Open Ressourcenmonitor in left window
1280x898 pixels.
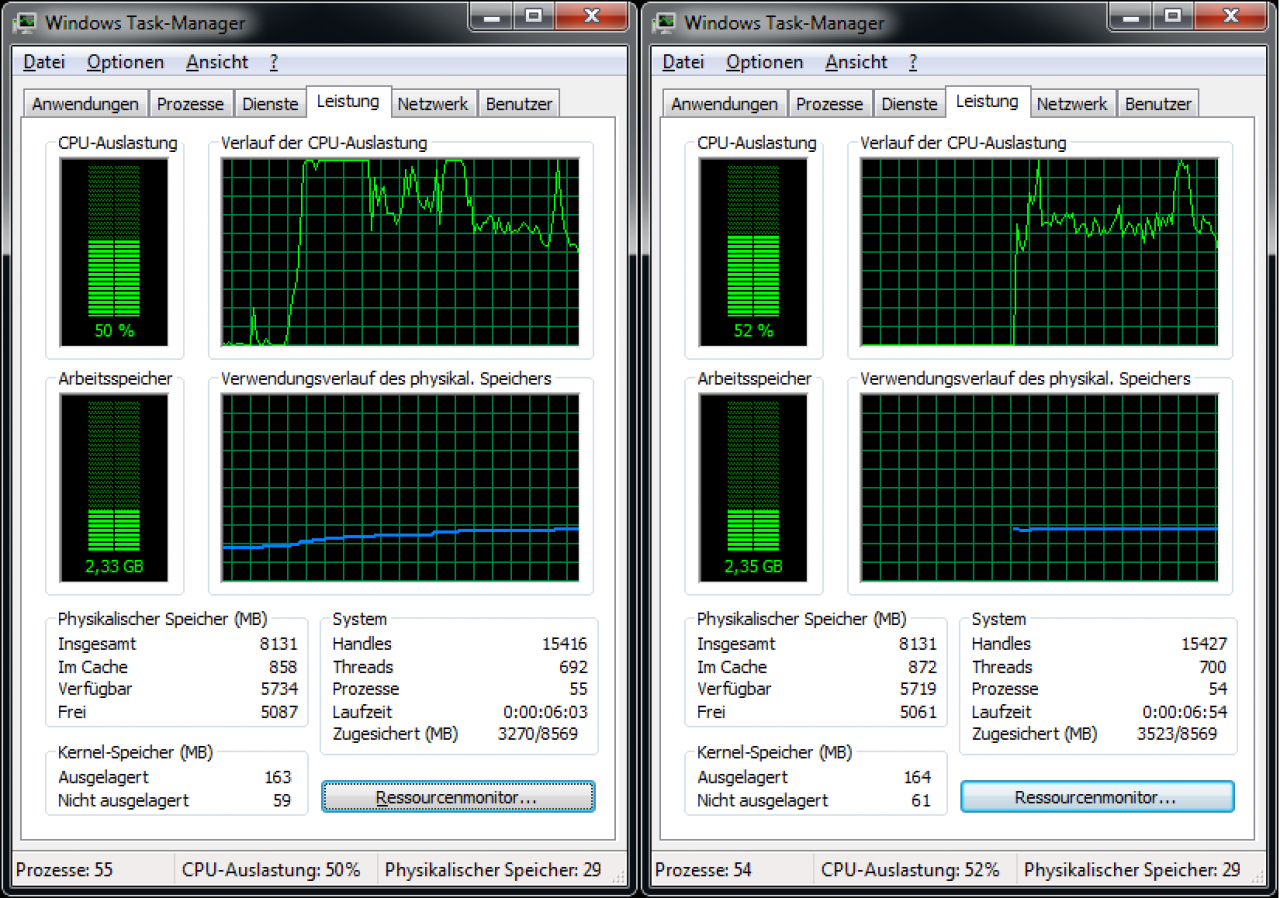[458, 797]
